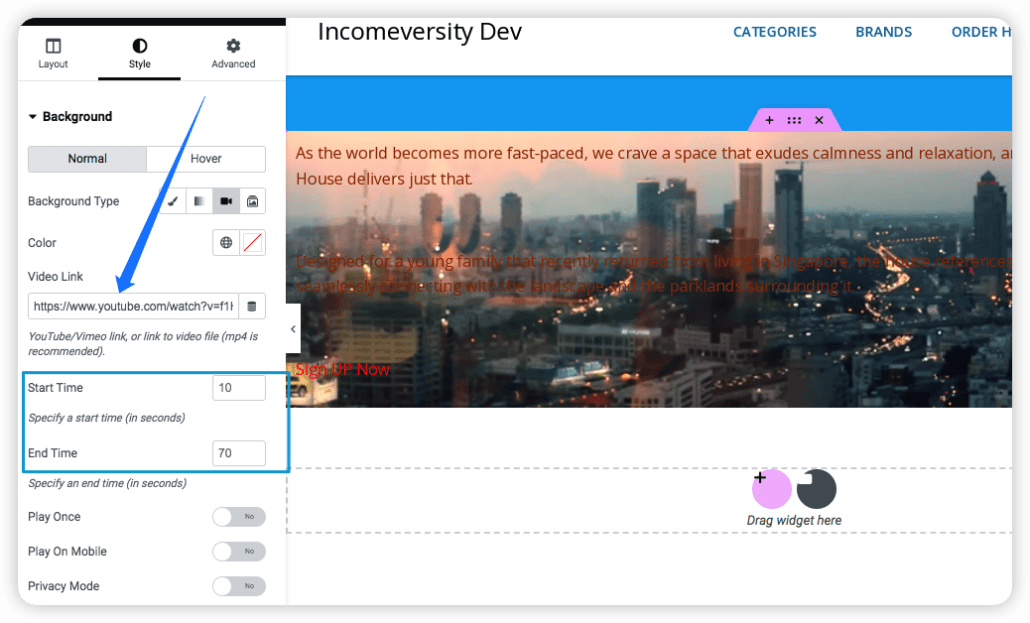Select the Hover background state

tap(206, 158)
